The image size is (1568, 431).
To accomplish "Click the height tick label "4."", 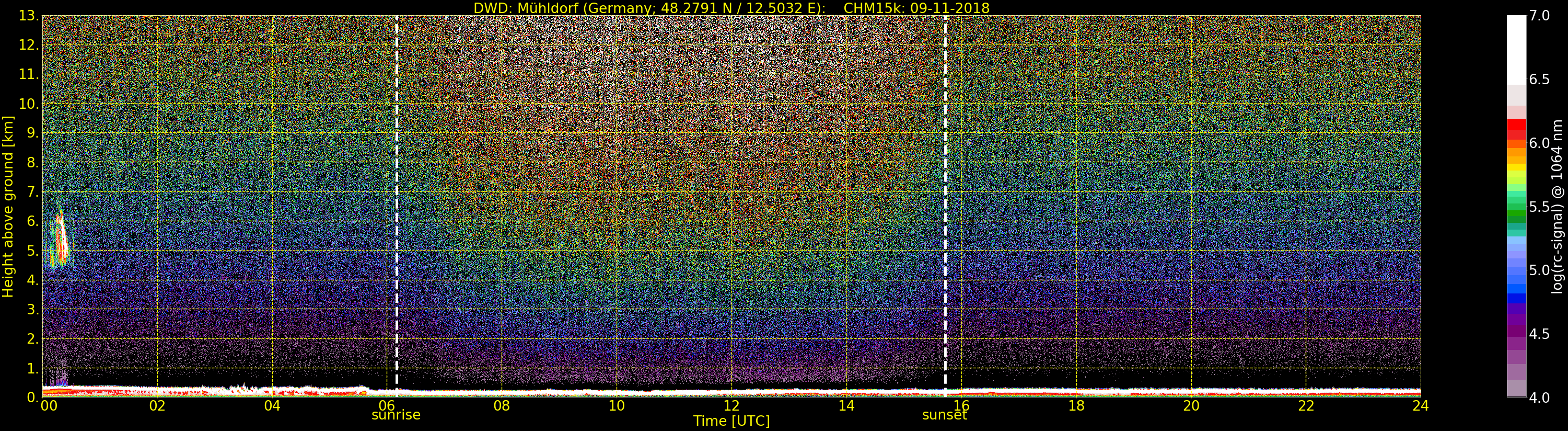I will click(x=33, y=280).
